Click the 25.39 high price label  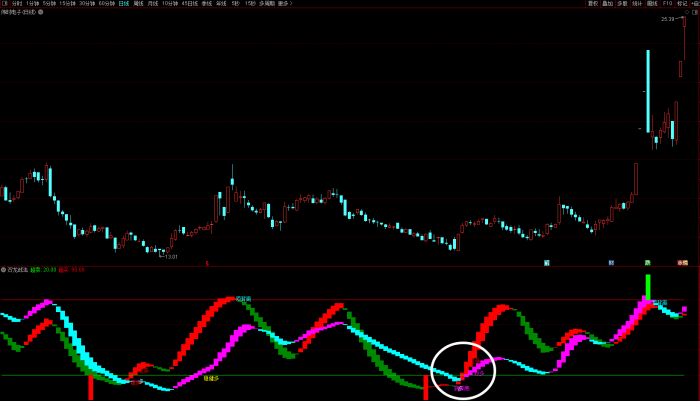[x=667, y=19]
